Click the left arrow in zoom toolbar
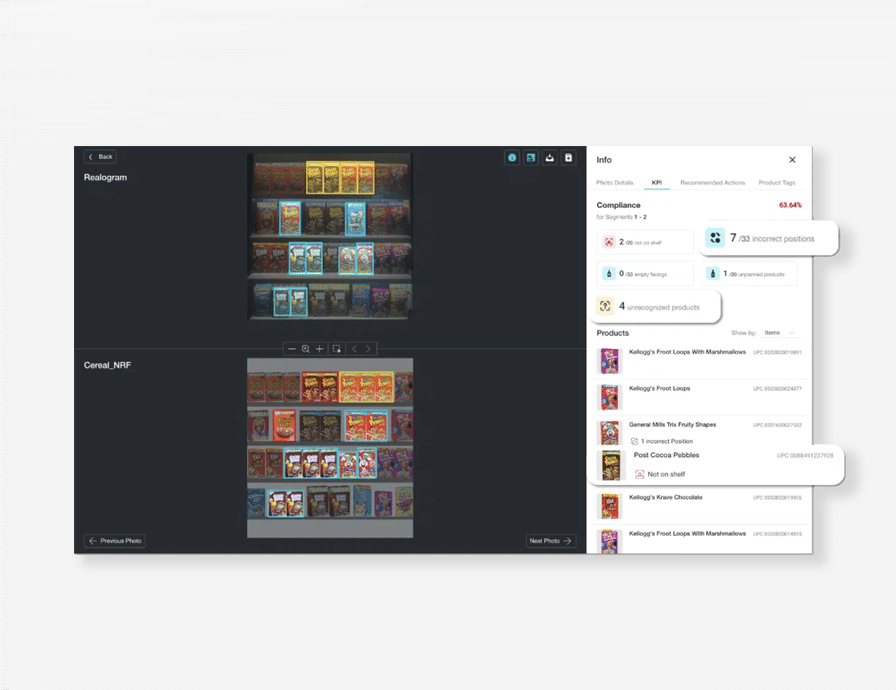The height and width of the screenshot is (690, 896). coord(354,348)
